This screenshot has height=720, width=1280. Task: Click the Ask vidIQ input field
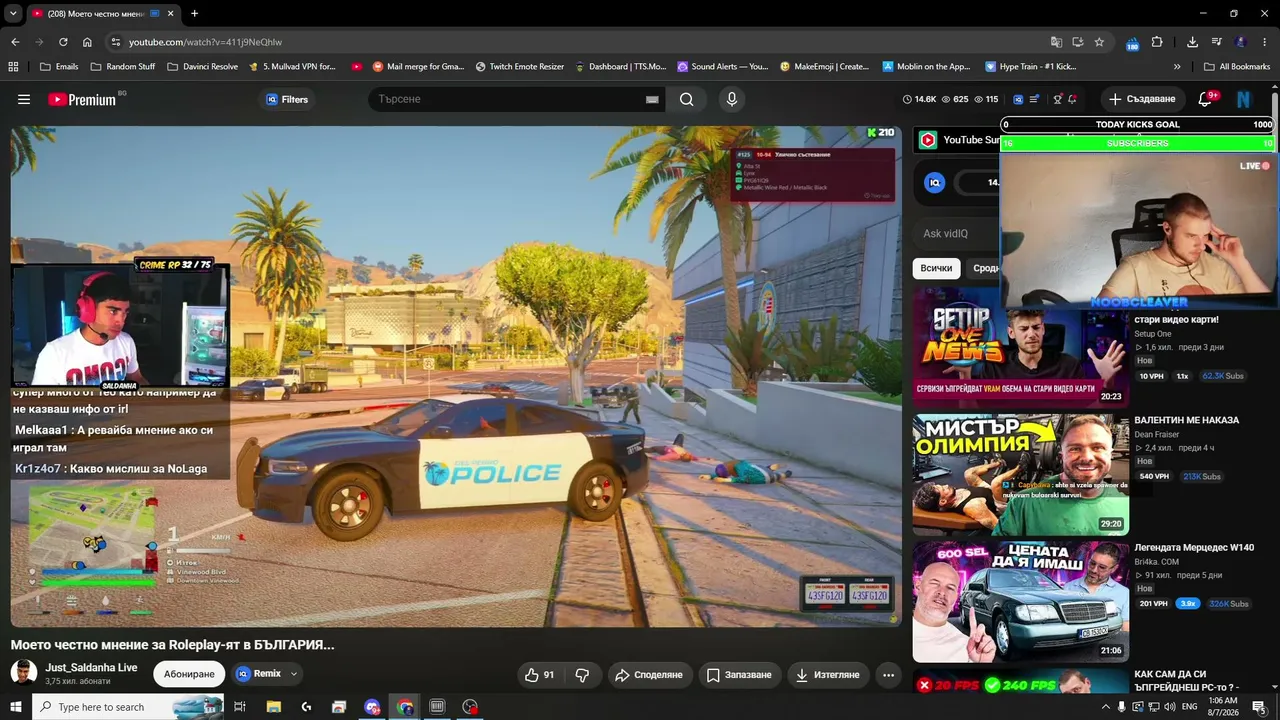pyautogui.click(x=956, y=234)
